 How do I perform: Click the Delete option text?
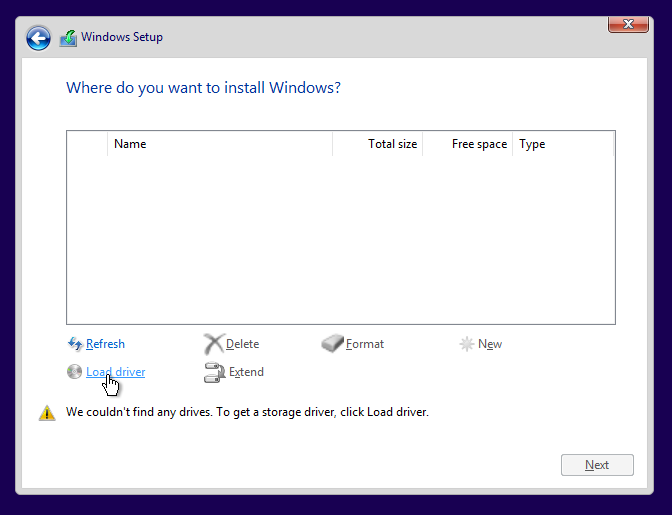[x=243, y=344]
